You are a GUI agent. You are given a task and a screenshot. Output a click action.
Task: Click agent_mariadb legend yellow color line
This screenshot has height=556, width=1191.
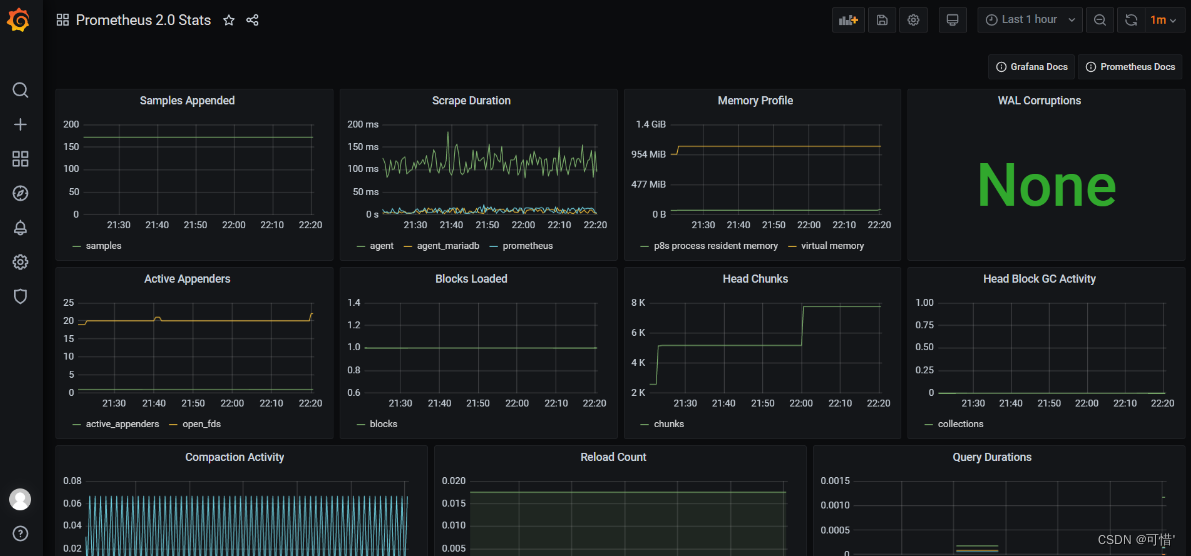coord(409,246)
